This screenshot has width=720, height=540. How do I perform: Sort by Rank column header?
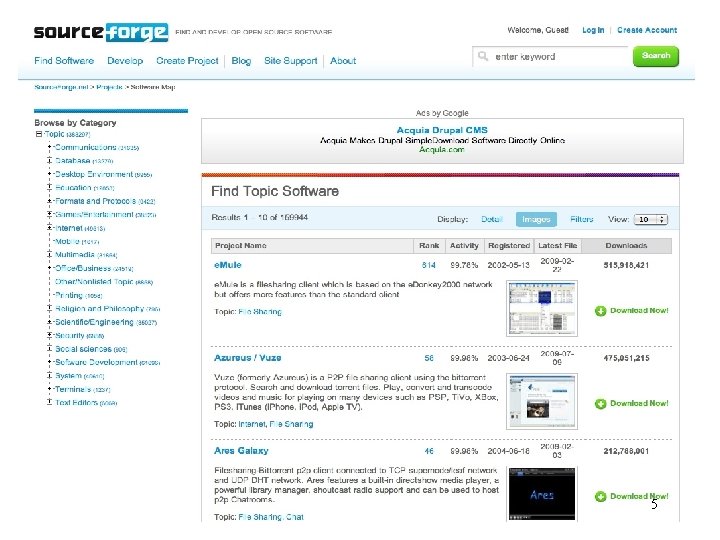point(429,246)
